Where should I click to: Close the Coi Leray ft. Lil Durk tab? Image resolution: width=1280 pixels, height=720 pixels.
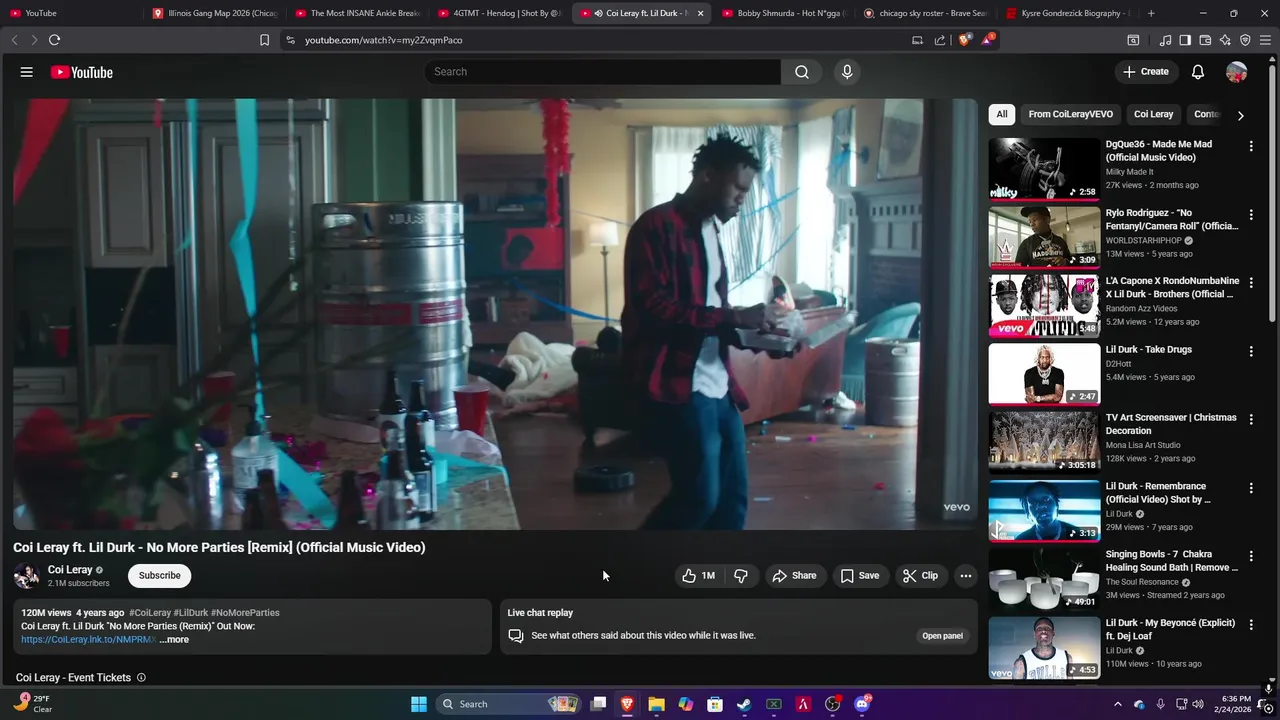point(700,13)
